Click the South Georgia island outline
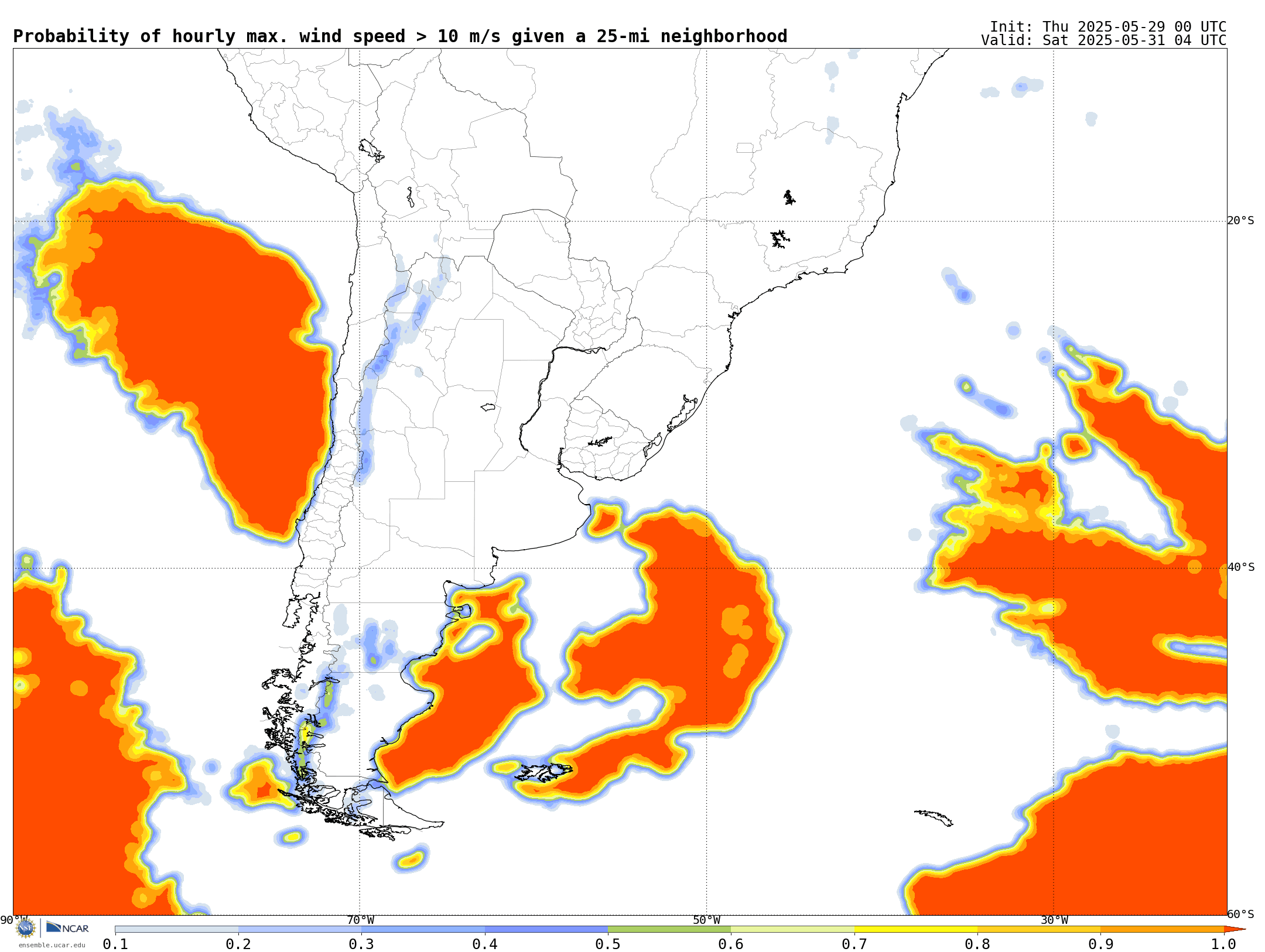 pos(934,818)
